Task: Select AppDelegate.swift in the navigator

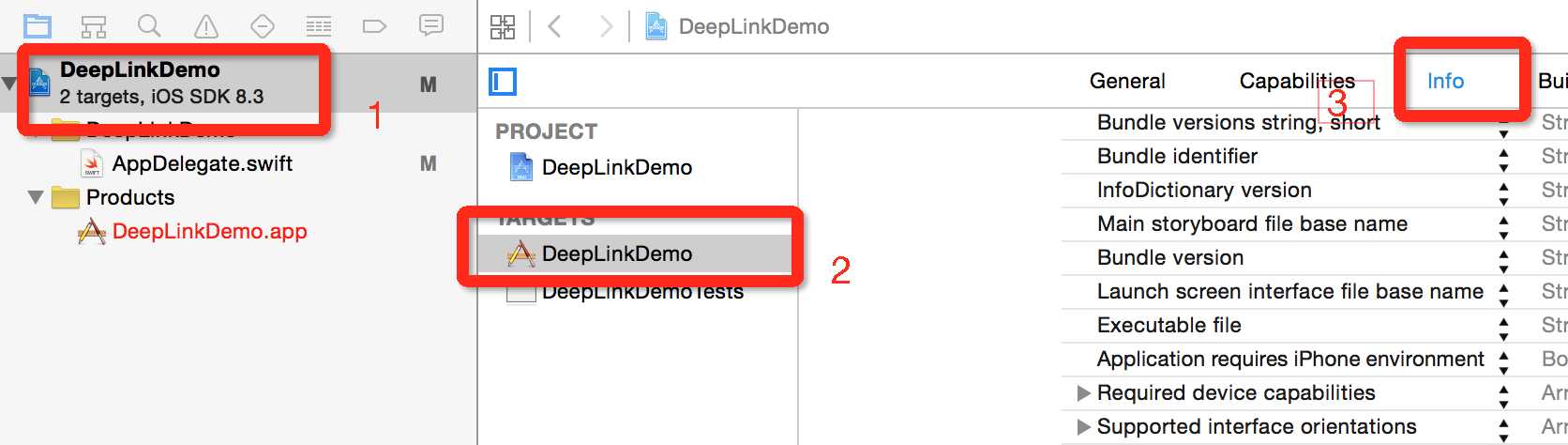Action: [x=202, y=164]
